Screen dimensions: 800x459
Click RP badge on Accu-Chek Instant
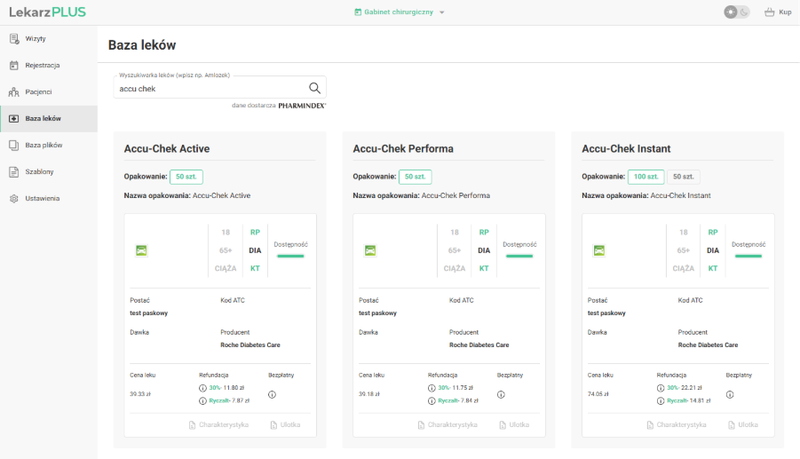point(713,232)
